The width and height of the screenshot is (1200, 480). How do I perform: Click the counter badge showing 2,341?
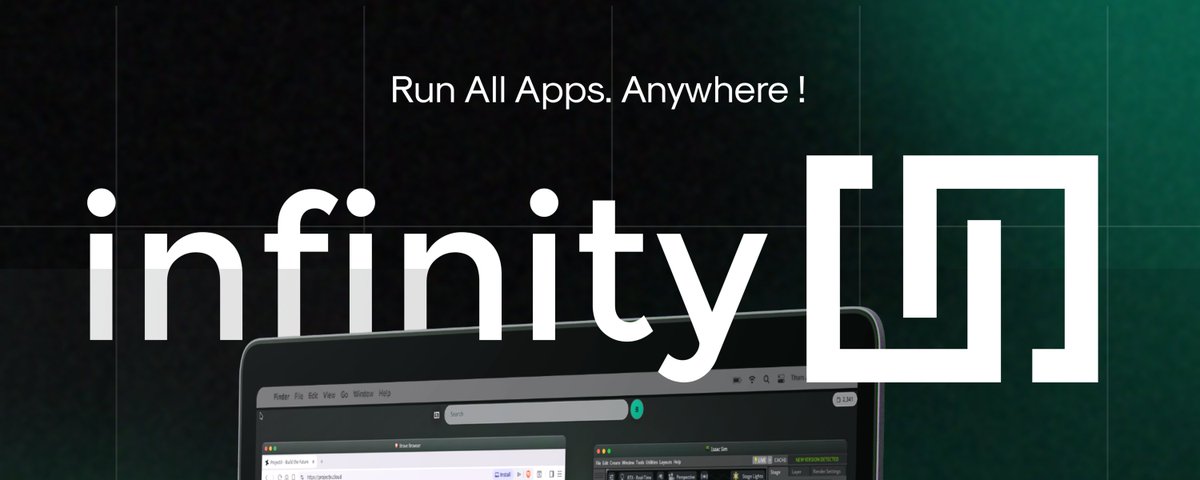point(845,399)
